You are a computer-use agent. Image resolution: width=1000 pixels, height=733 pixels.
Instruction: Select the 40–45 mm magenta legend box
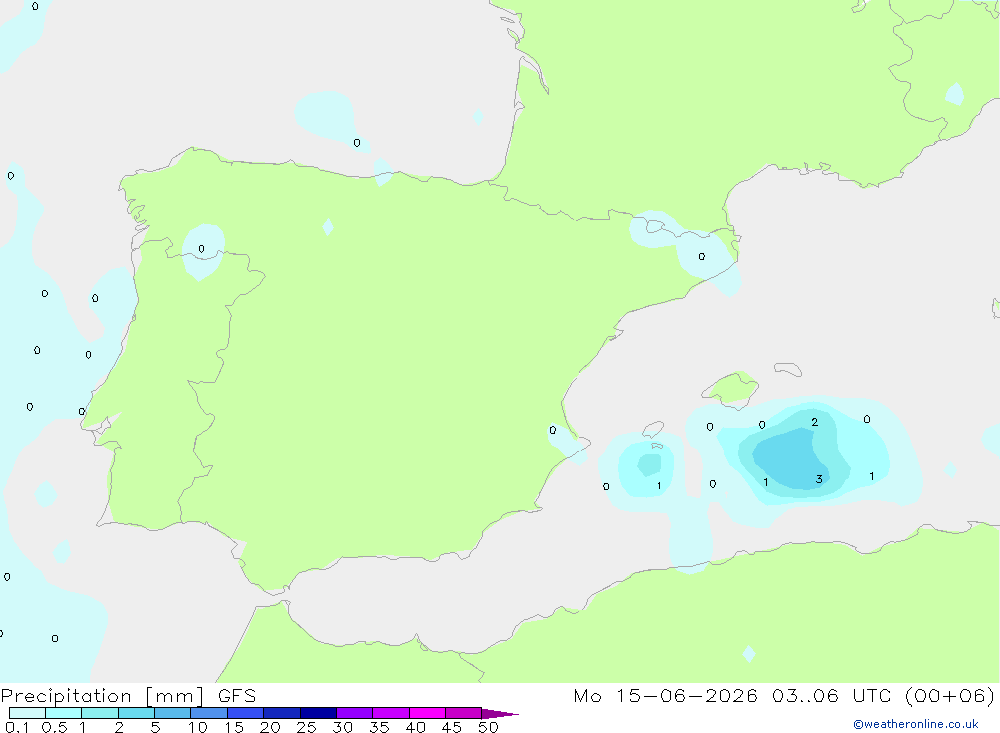click(427, 713)
